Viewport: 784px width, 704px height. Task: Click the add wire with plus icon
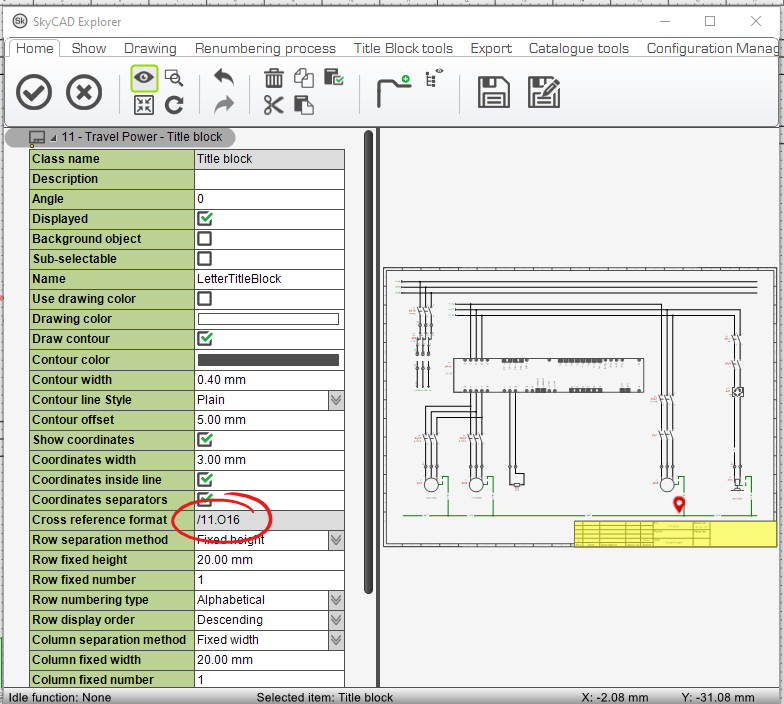coord(394,91)
